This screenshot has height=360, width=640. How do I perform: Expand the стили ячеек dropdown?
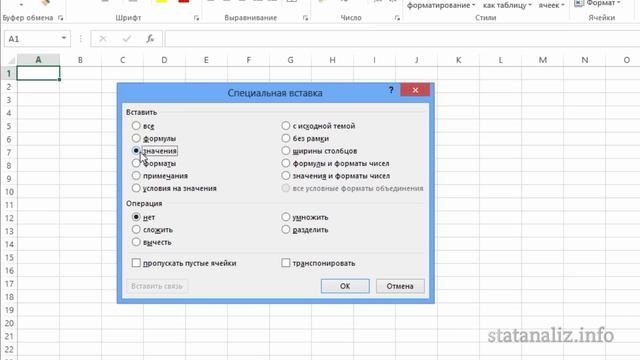point(551,5)
